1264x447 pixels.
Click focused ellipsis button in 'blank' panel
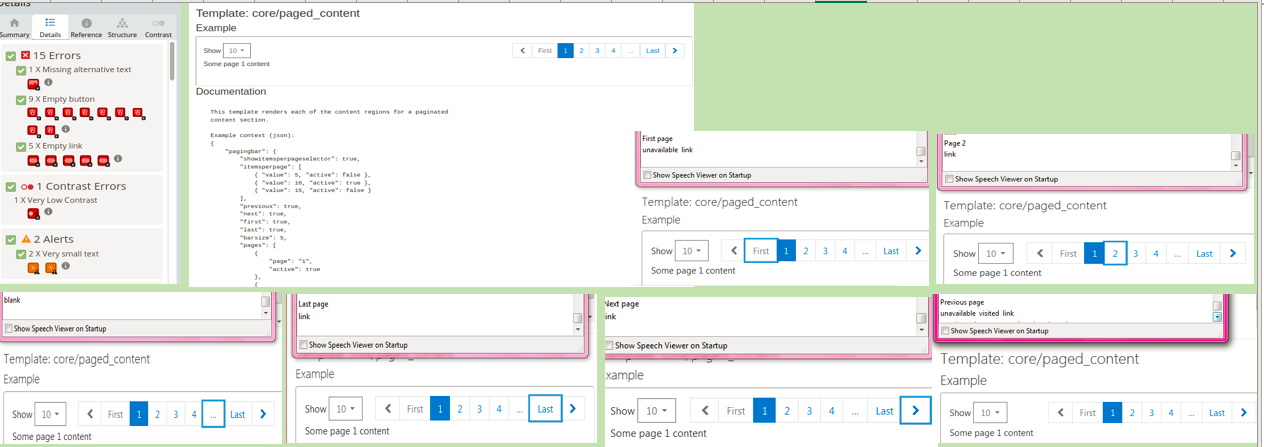(x=214, y=414)
